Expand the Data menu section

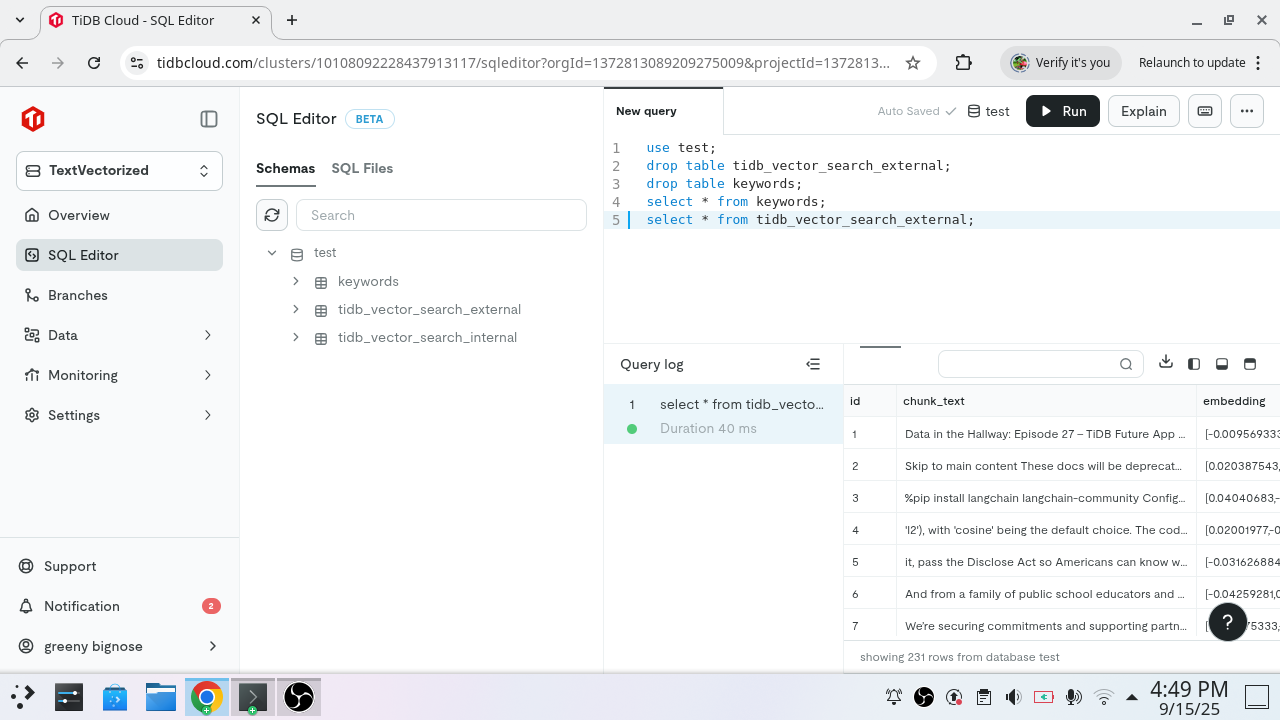click(x=119, y=335)
